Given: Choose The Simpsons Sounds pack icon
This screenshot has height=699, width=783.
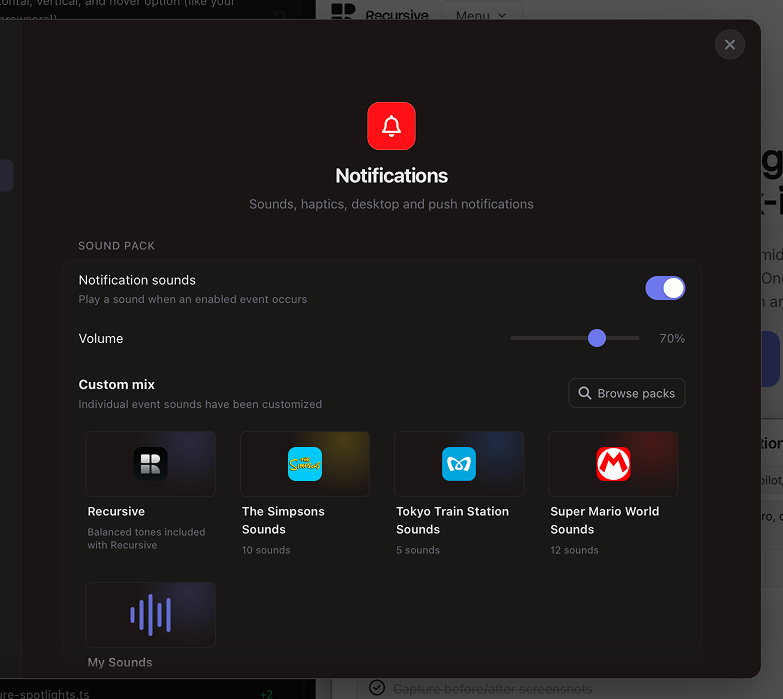Looking at the screenshot, I should pyautogui.click(x=305, y=464).
